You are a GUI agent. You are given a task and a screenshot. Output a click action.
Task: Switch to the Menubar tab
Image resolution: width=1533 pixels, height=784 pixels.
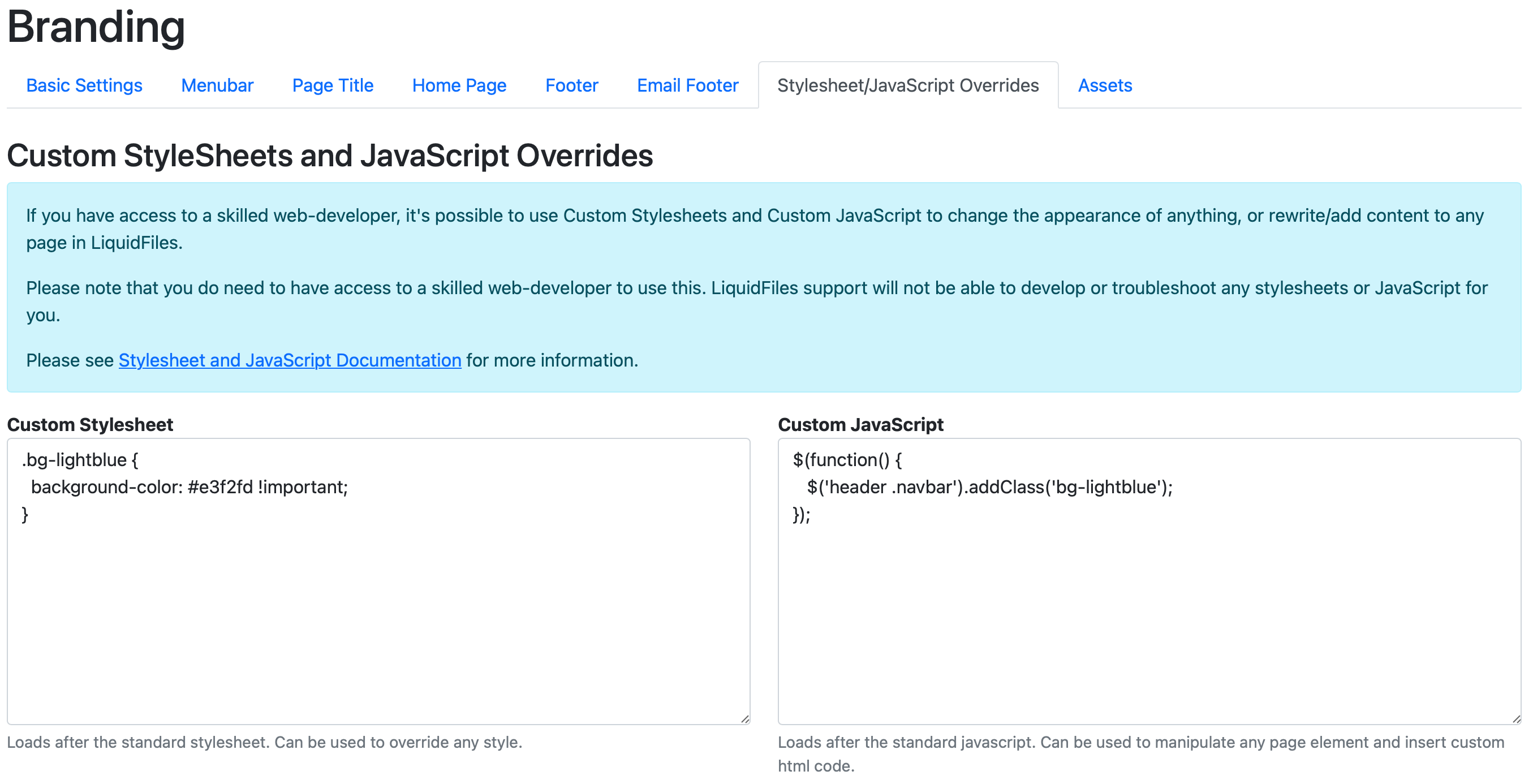pos(217,85)
